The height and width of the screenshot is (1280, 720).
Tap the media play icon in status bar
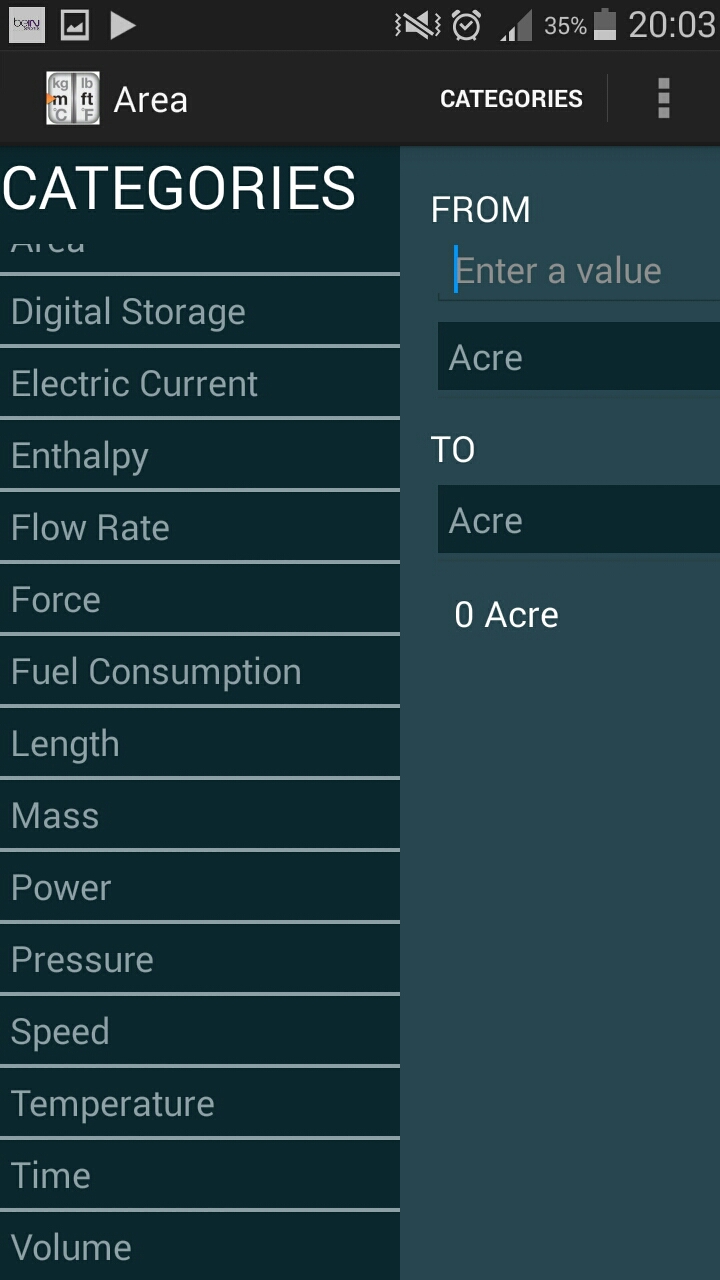click(x=122, y=24)
